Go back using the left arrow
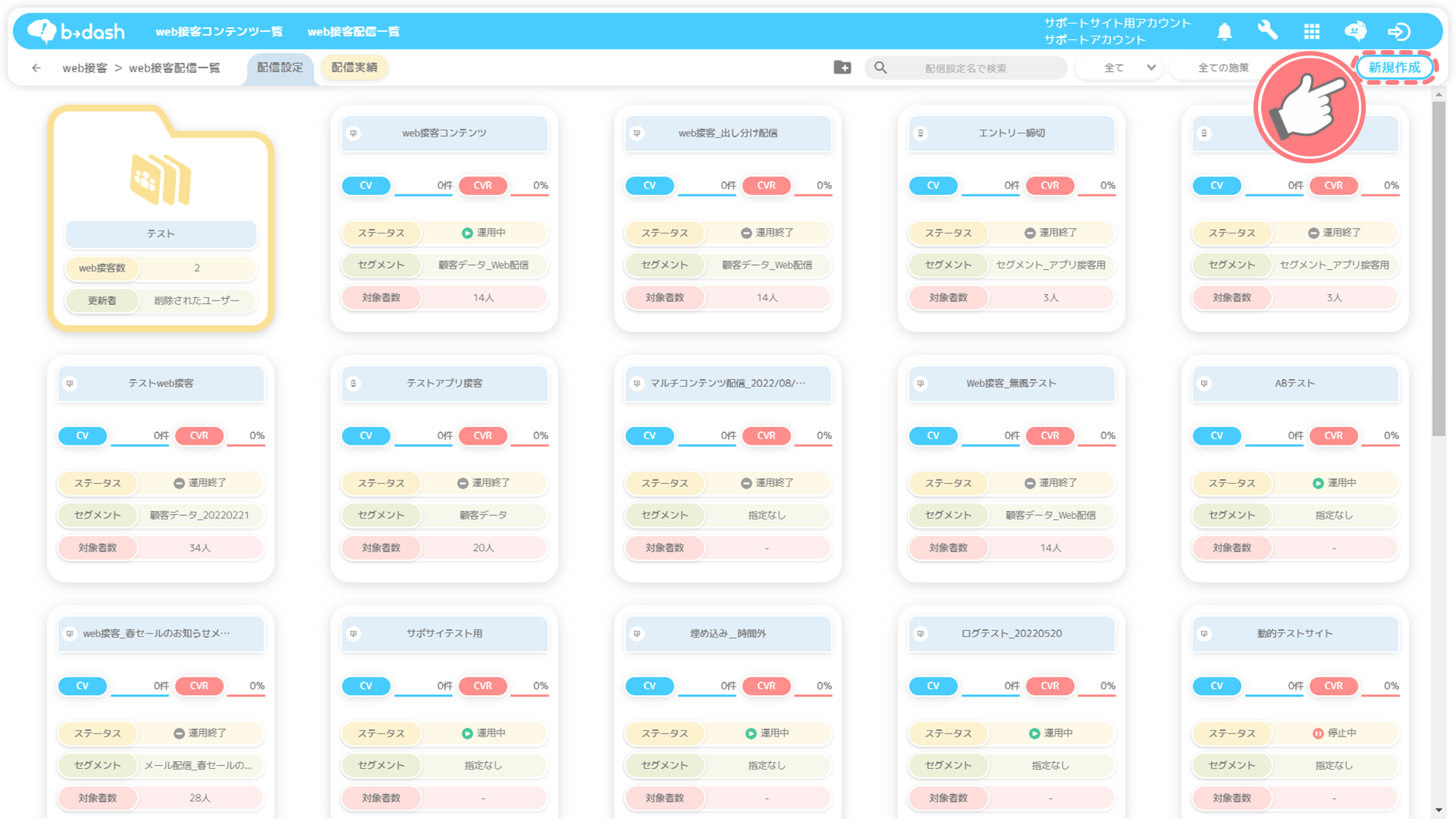 [36, 68]
